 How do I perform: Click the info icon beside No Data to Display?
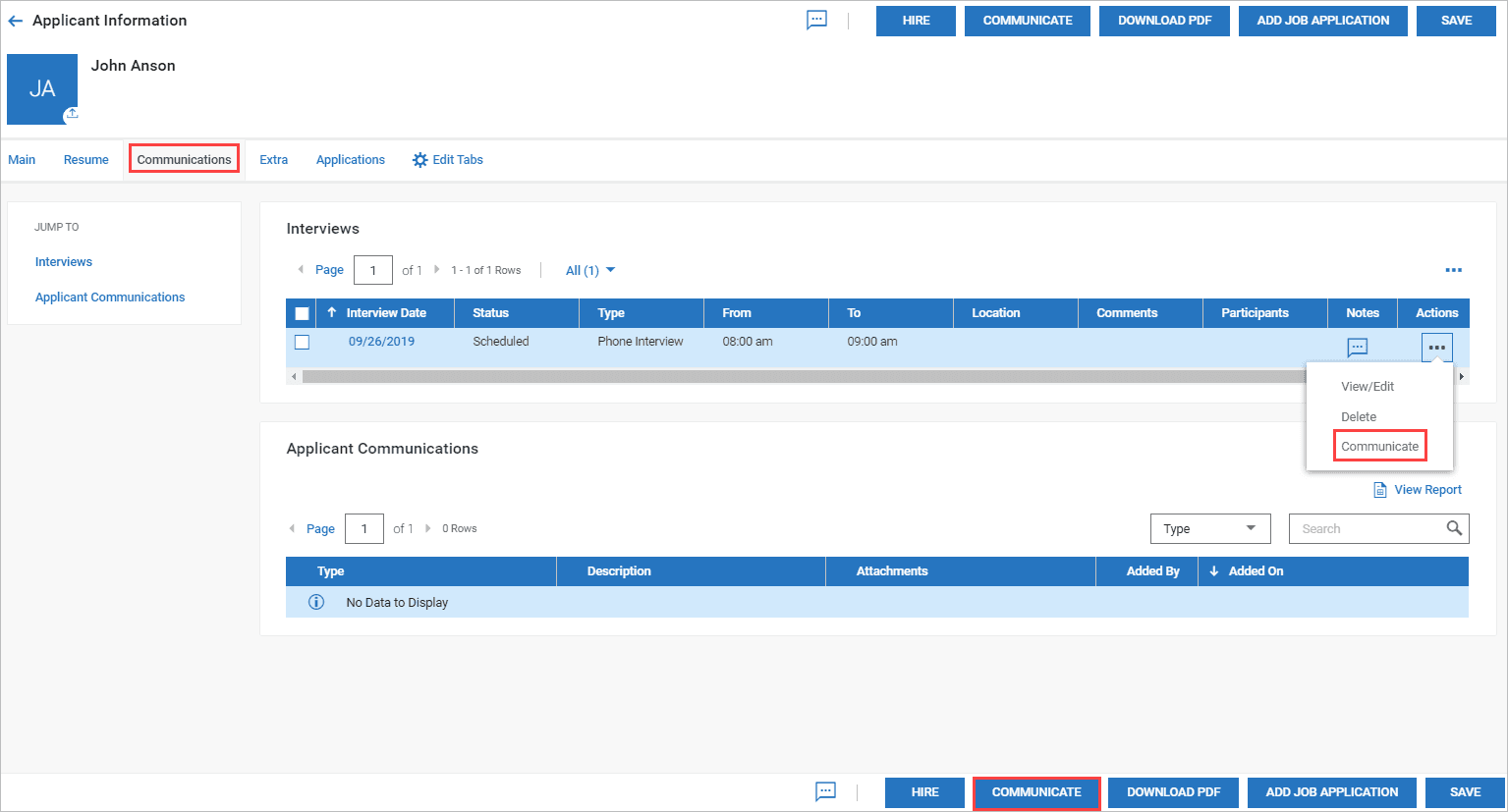(x=316, y=602)
